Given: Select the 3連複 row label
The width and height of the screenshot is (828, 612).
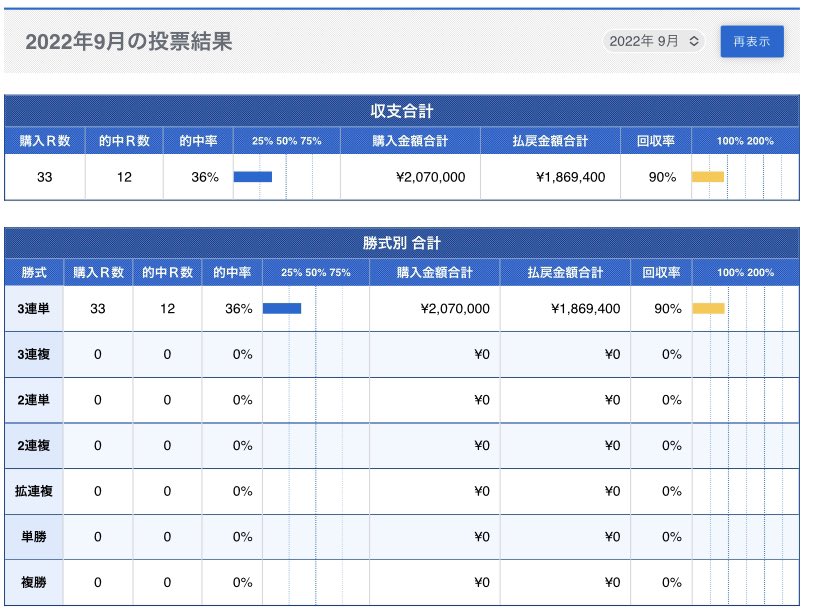Looking at the screenshot, I should click(34, 354).
